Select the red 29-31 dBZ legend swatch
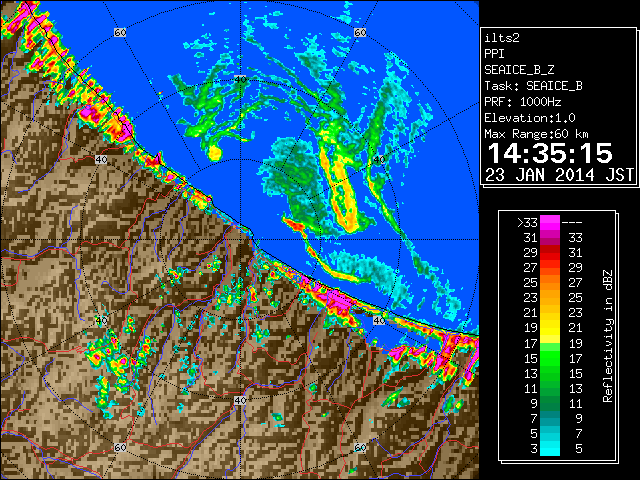Image resolution: width=640 pixels, height=480 pixels. 550,253
